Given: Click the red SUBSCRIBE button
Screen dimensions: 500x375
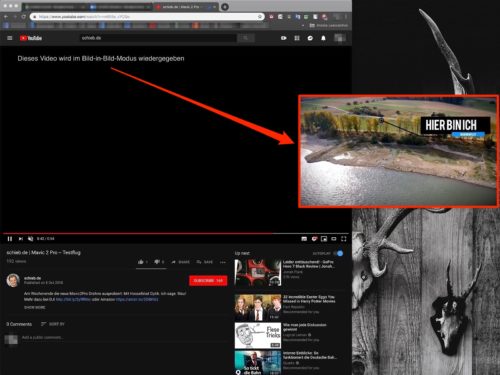Looking at the screenshot, I should [x=208, y=281].
